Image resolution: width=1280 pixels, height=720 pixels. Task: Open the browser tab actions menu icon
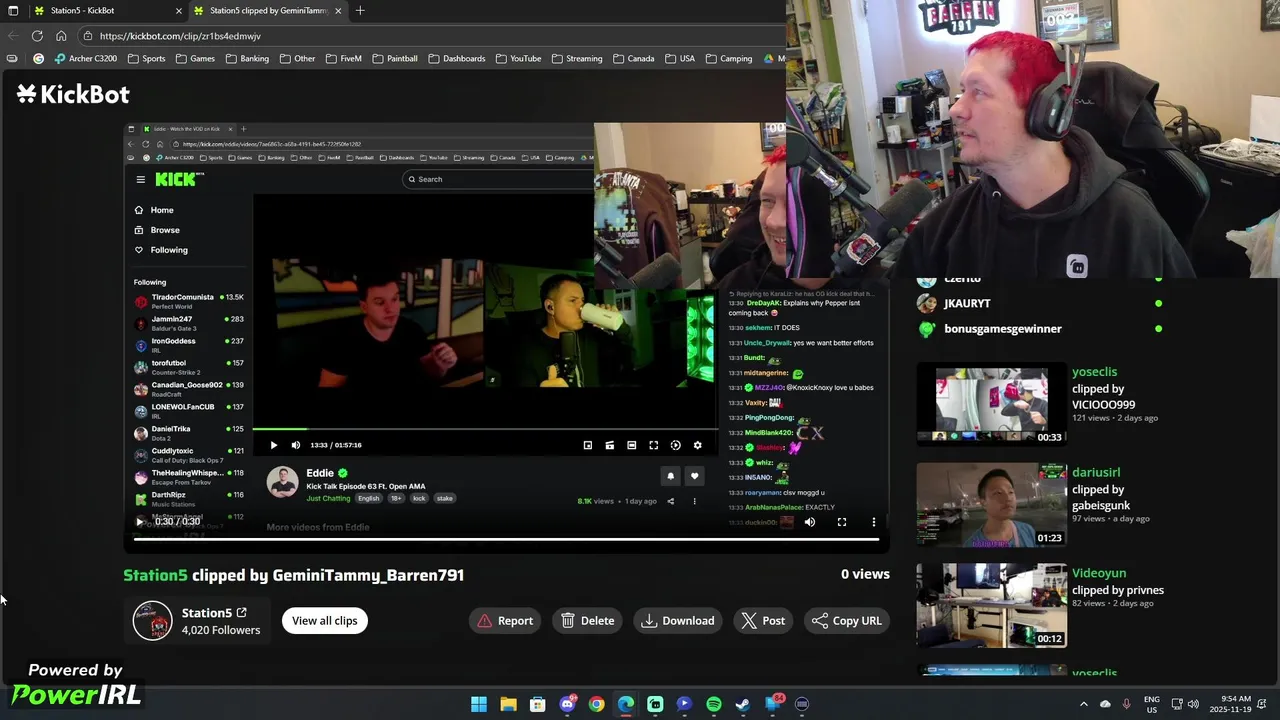click(13, 10)
